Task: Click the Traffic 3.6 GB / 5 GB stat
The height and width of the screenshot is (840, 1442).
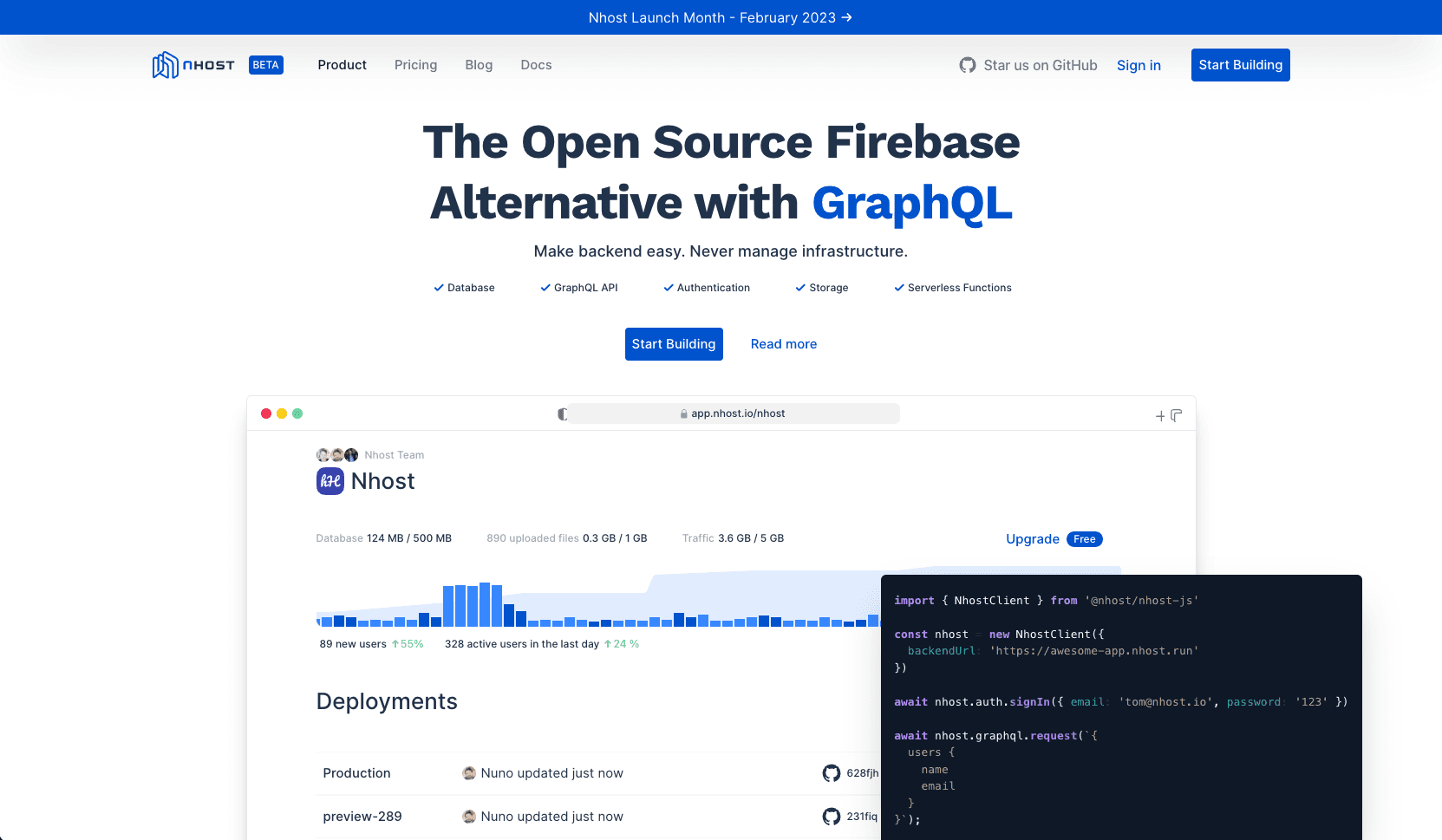Action: [733, 538]
